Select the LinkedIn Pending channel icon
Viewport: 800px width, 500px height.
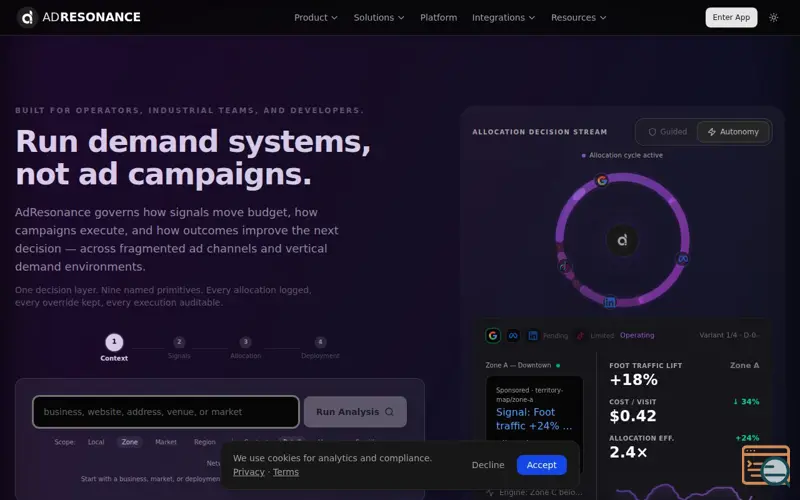(x=533, y=335)
